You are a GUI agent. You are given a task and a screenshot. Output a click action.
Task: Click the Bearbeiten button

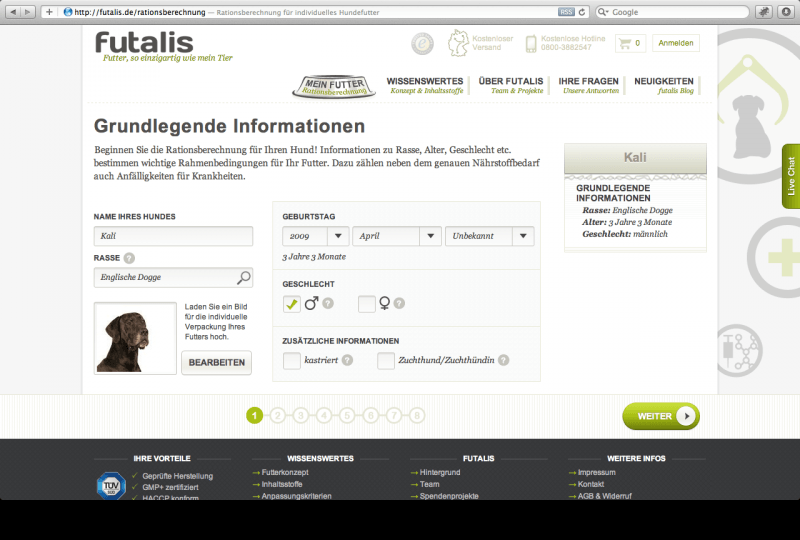tap(217, 362)
